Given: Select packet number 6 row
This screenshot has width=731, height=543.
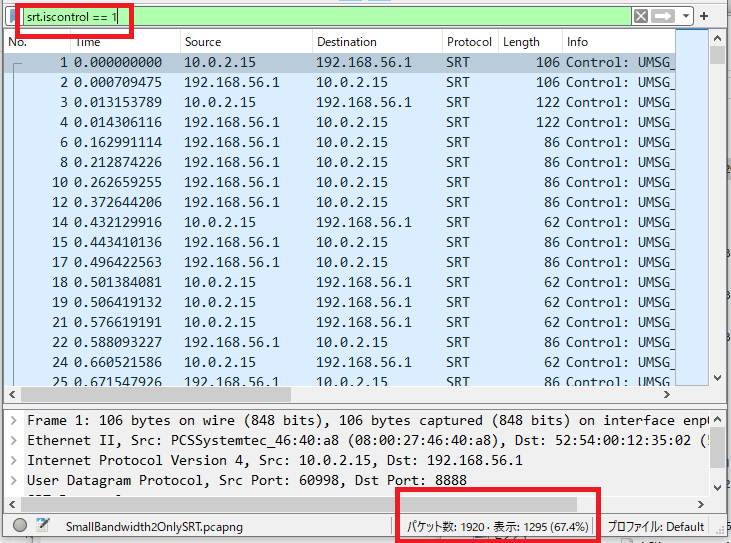Looking at the screenshot, I should pos(339,143).
